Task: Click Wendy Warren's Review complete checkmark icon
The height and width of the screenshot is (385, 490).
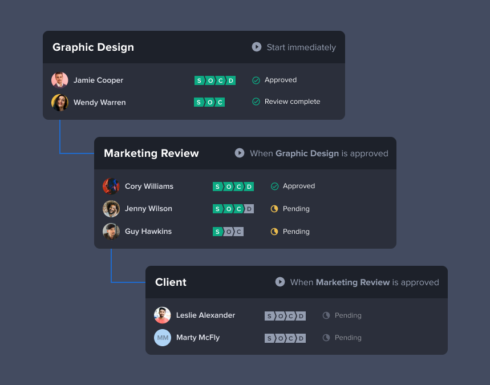Action: coord(256,102)
